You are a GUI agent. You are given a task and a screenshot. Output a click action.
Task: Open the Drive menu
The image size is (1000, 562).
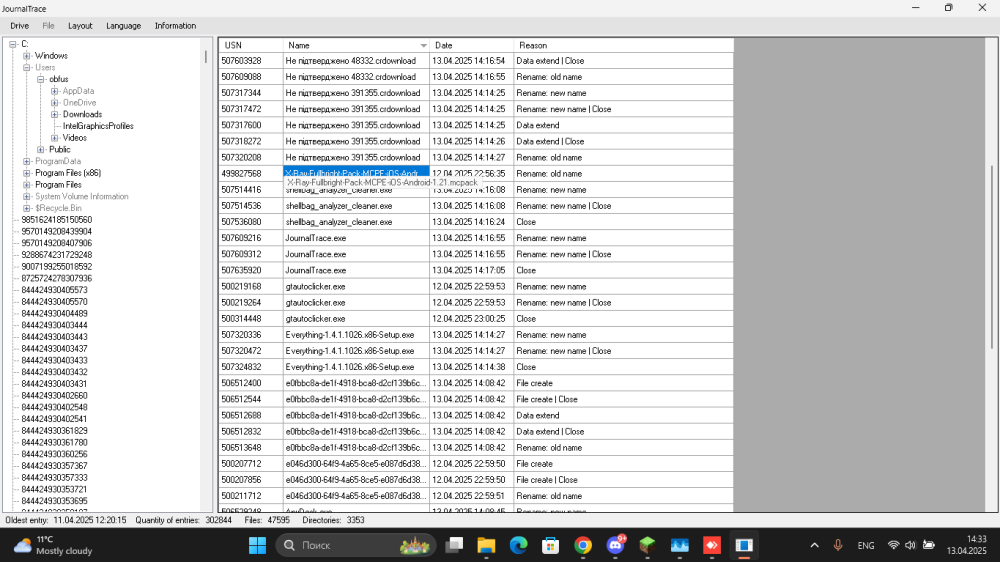[20, 26]
